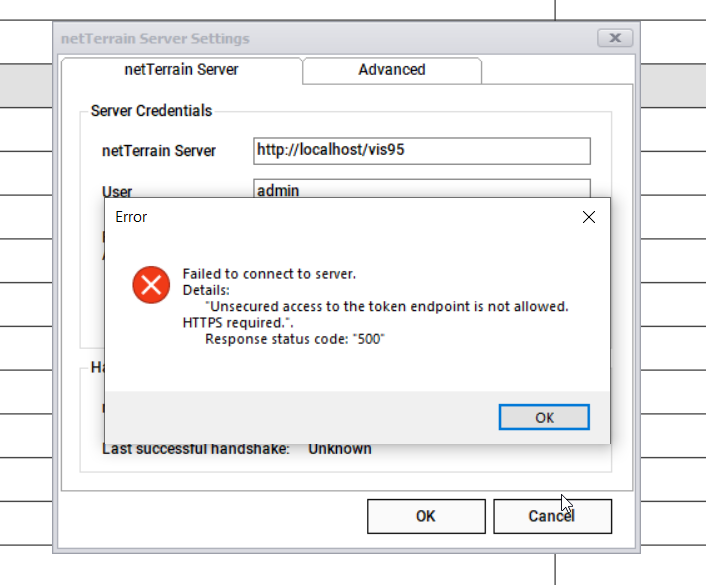The width and height of the screenshot is (706, 585).
Task: Click the red error X icon
Action: 151,285
